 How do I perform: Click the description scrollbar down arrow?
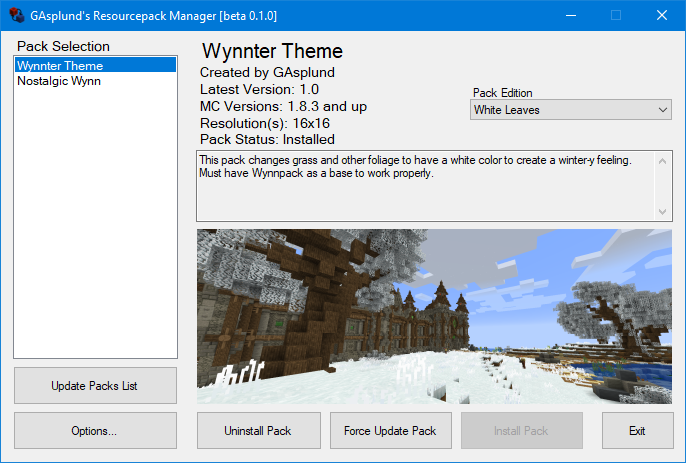[x=663, y=211]
